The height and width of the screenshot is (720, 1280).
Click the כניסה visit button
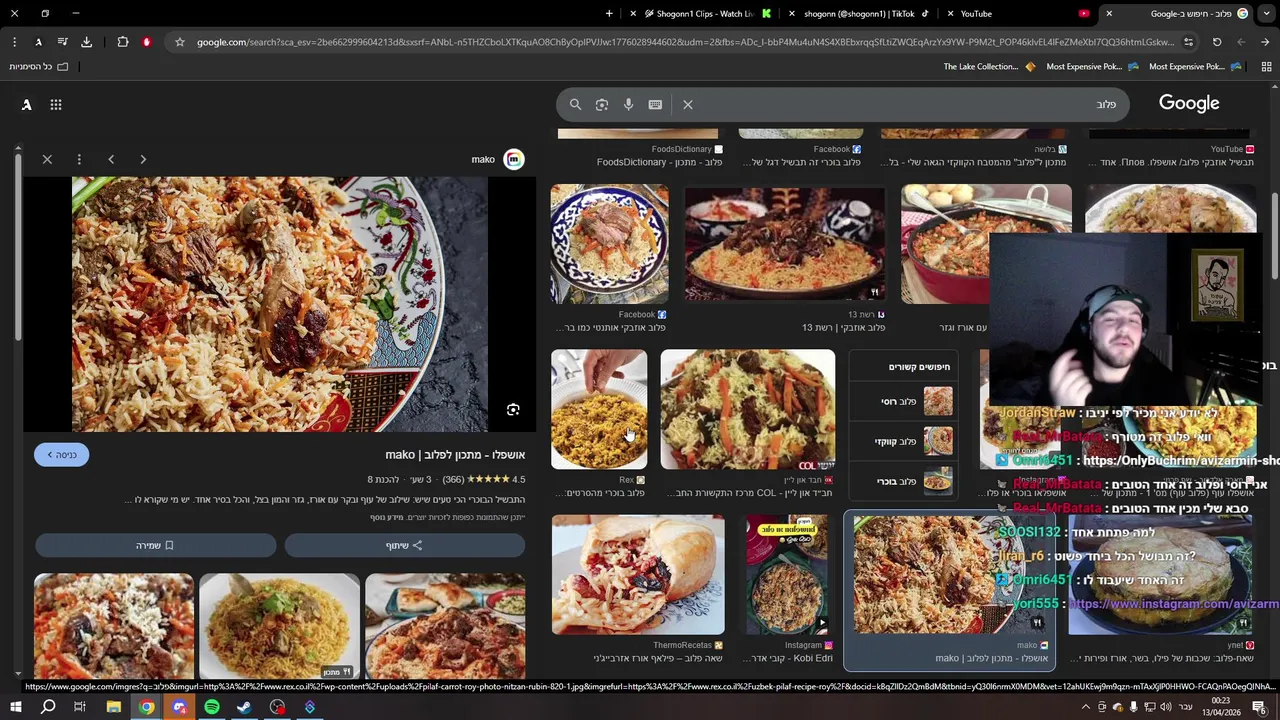point(61,455)
